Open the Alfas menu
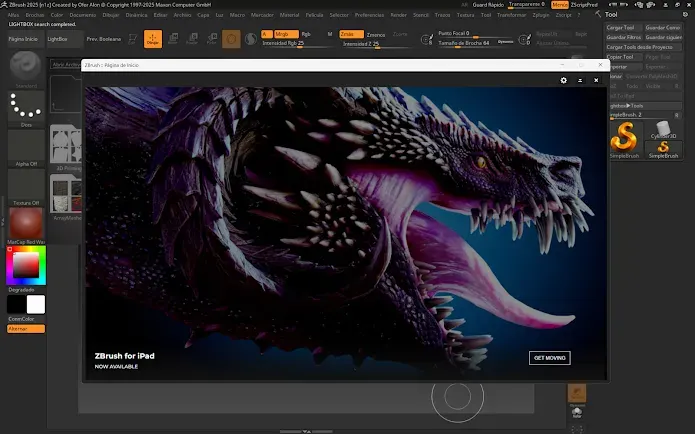Screen dimensions: 695x434 [x=13, y=15]
